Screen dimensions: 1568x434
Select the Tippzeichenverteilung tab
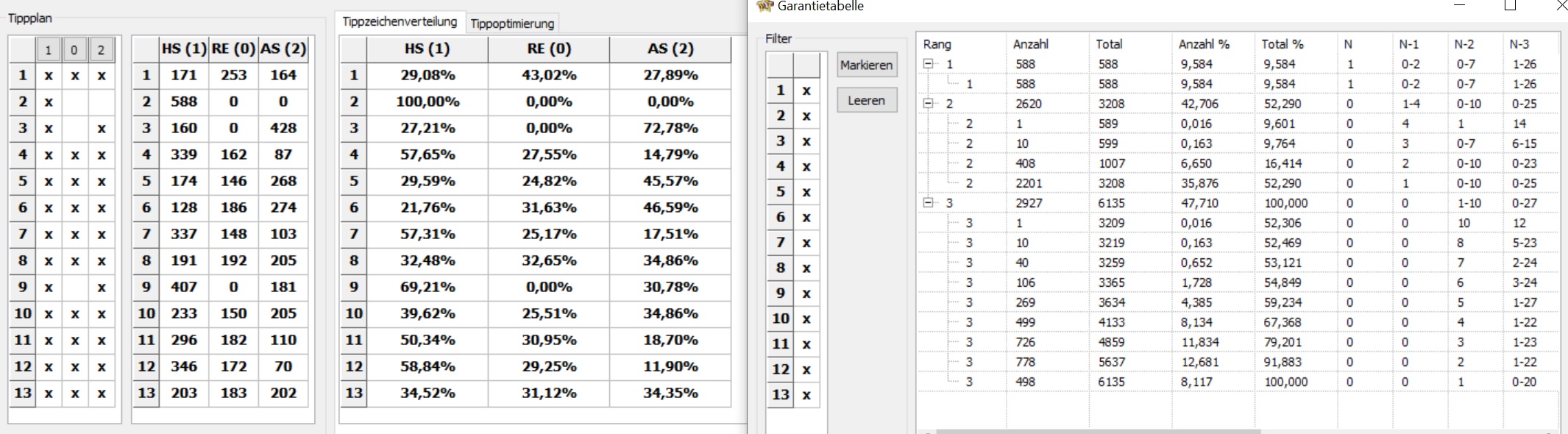(x=400, y=22)
